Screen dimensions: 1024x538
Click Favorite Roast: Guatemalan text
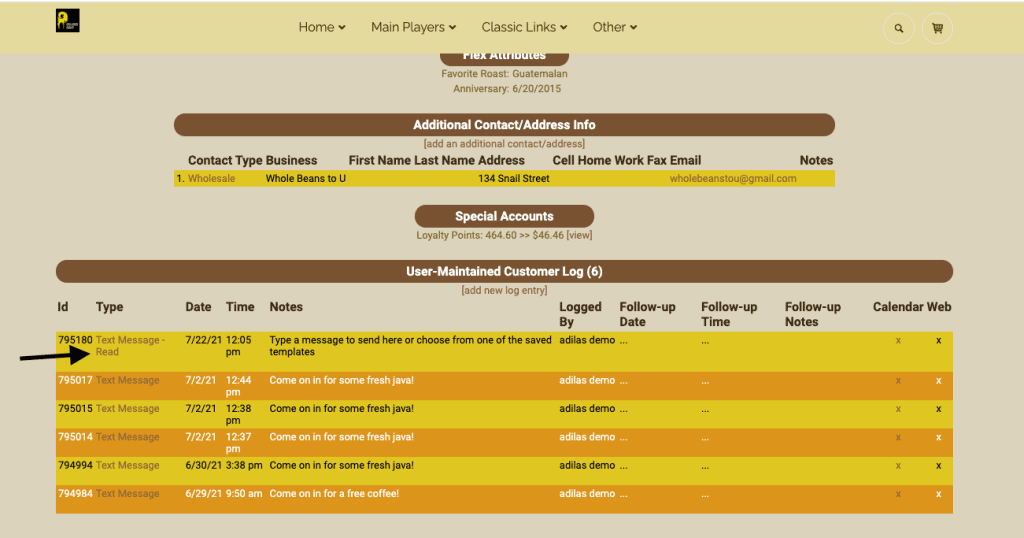[x=504, y=74]
